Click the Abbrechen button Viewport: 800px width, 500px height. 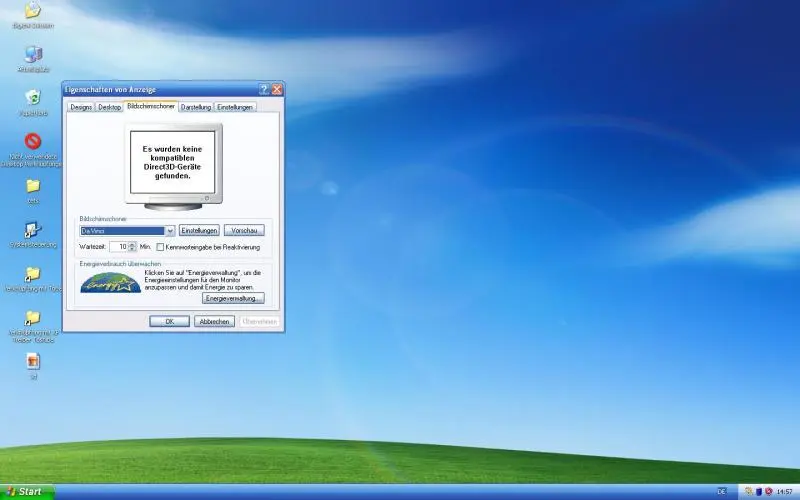pyautogui.click(x=214, y=321)
